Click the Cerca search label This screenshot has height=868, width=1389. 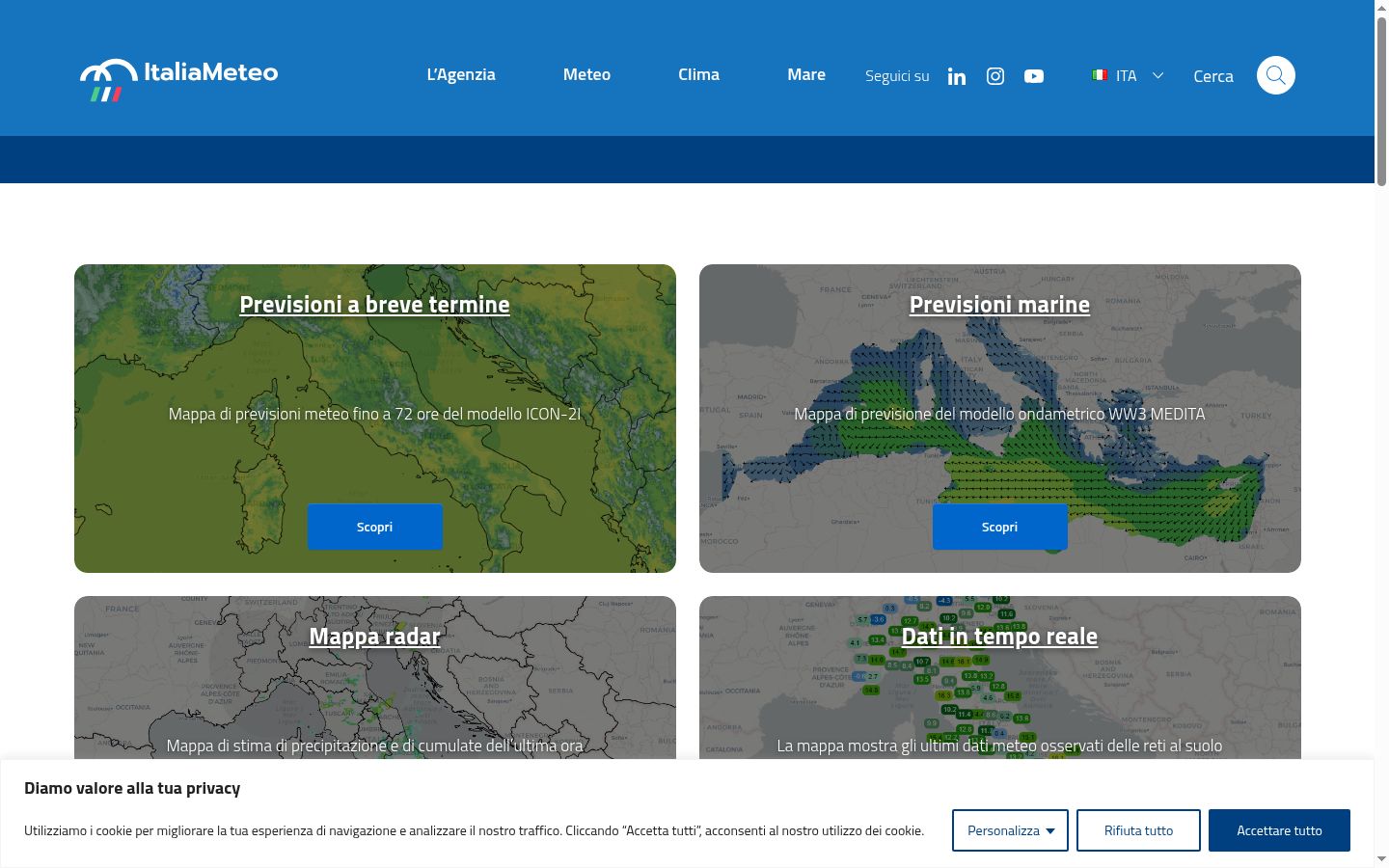1213,76
